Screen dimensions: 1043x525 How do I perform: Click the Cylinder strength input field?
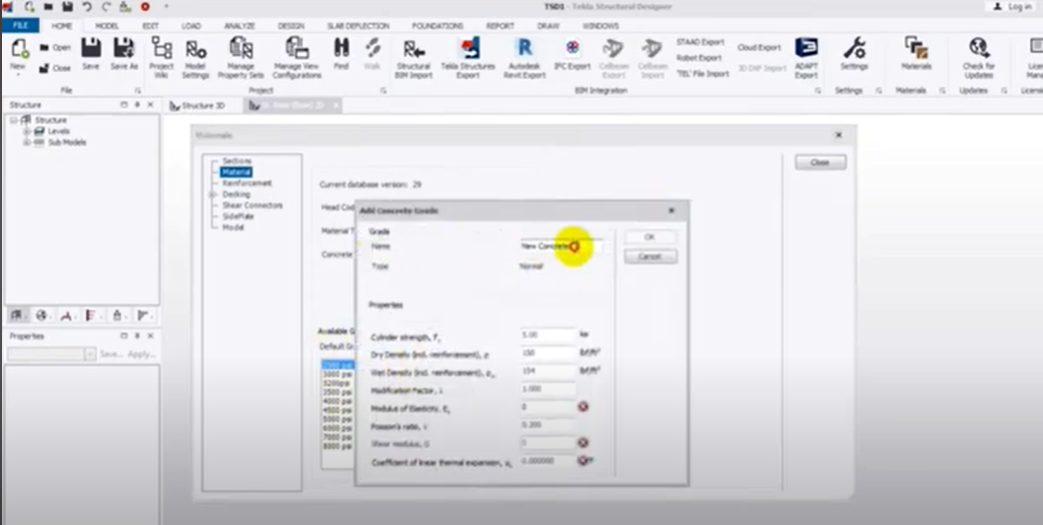(548, 335)
